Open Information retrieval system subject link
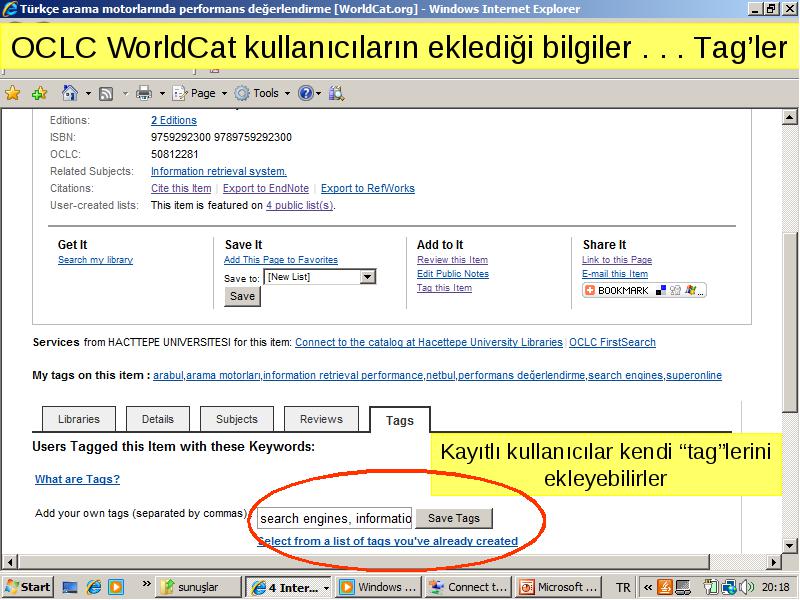Screen dimensions: 800x600 (x=218, y=171)
